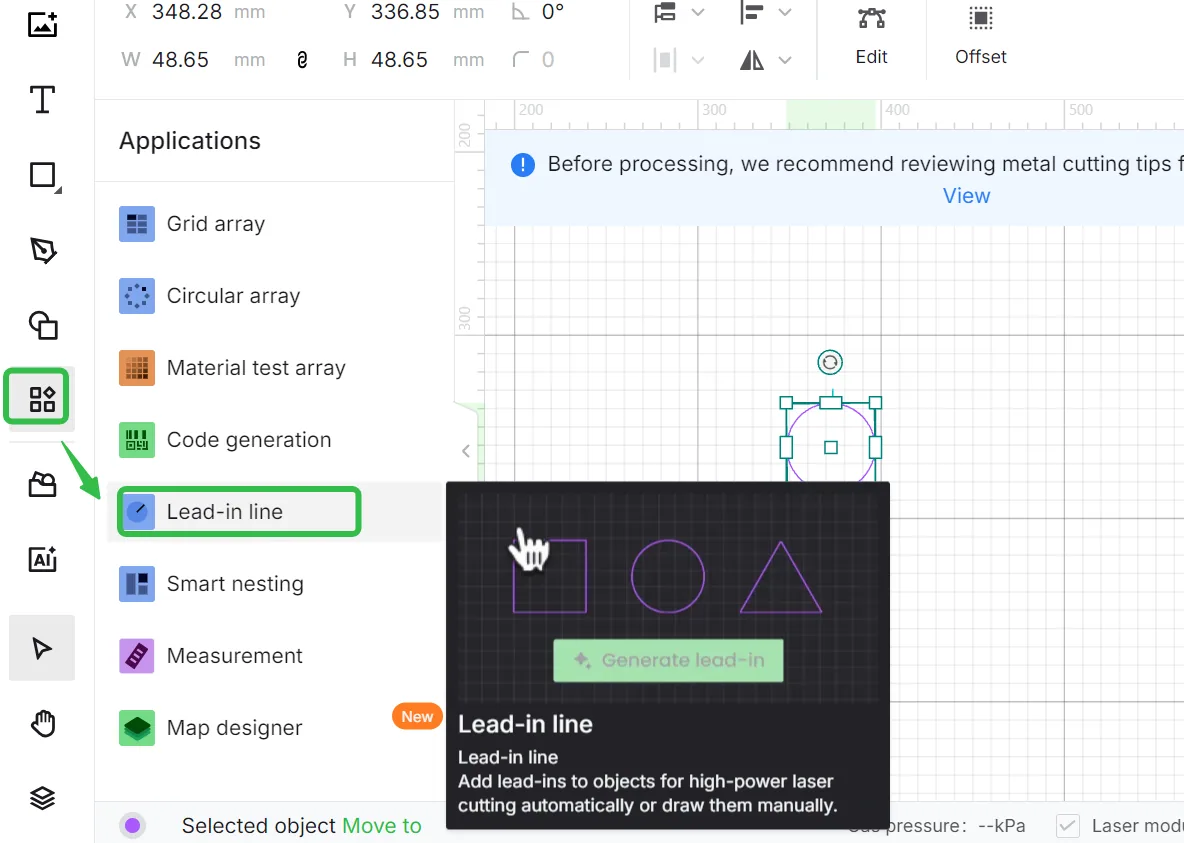1184x843 pixels.
Task: Click the Smart nesting icon
Action: [137, 584]
